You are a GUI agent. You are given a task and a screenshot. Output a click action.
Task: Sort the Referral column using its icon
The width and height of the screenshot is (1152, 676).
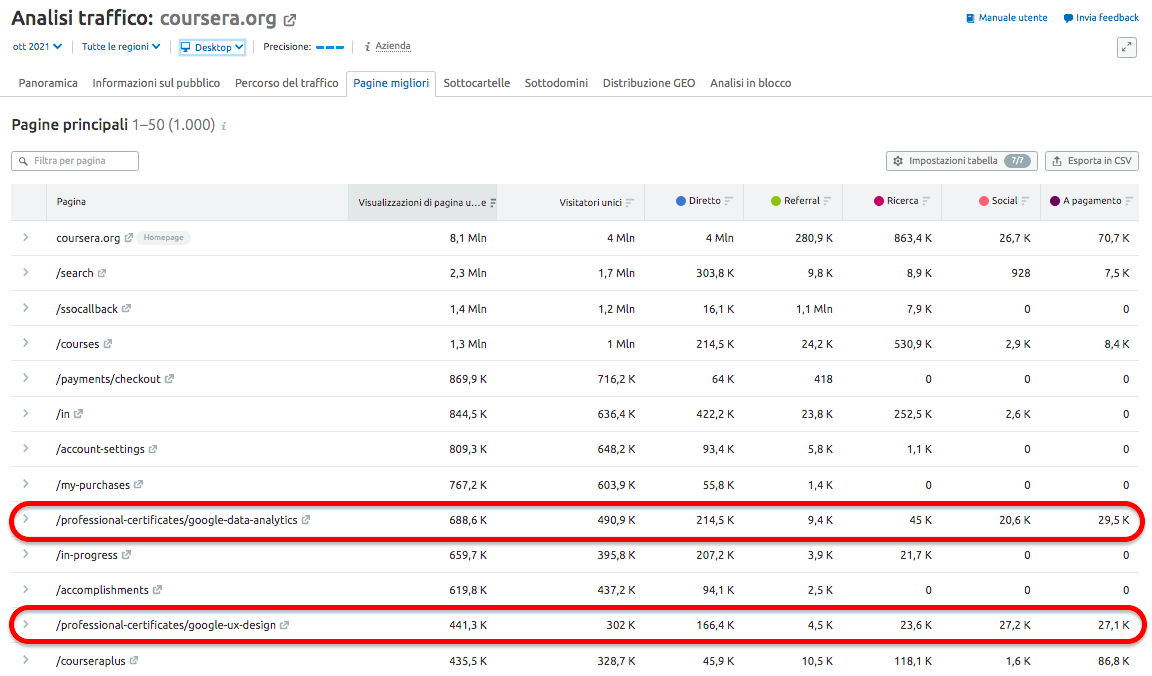[828, 202]
